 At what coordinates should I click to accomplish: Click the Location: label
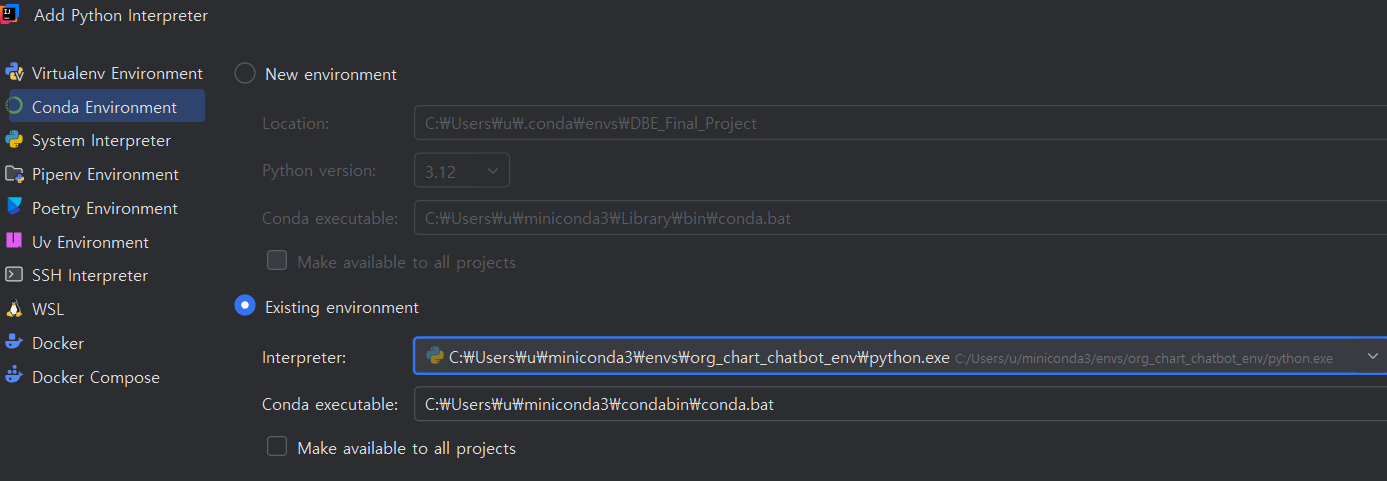click(x=295, y=124)
